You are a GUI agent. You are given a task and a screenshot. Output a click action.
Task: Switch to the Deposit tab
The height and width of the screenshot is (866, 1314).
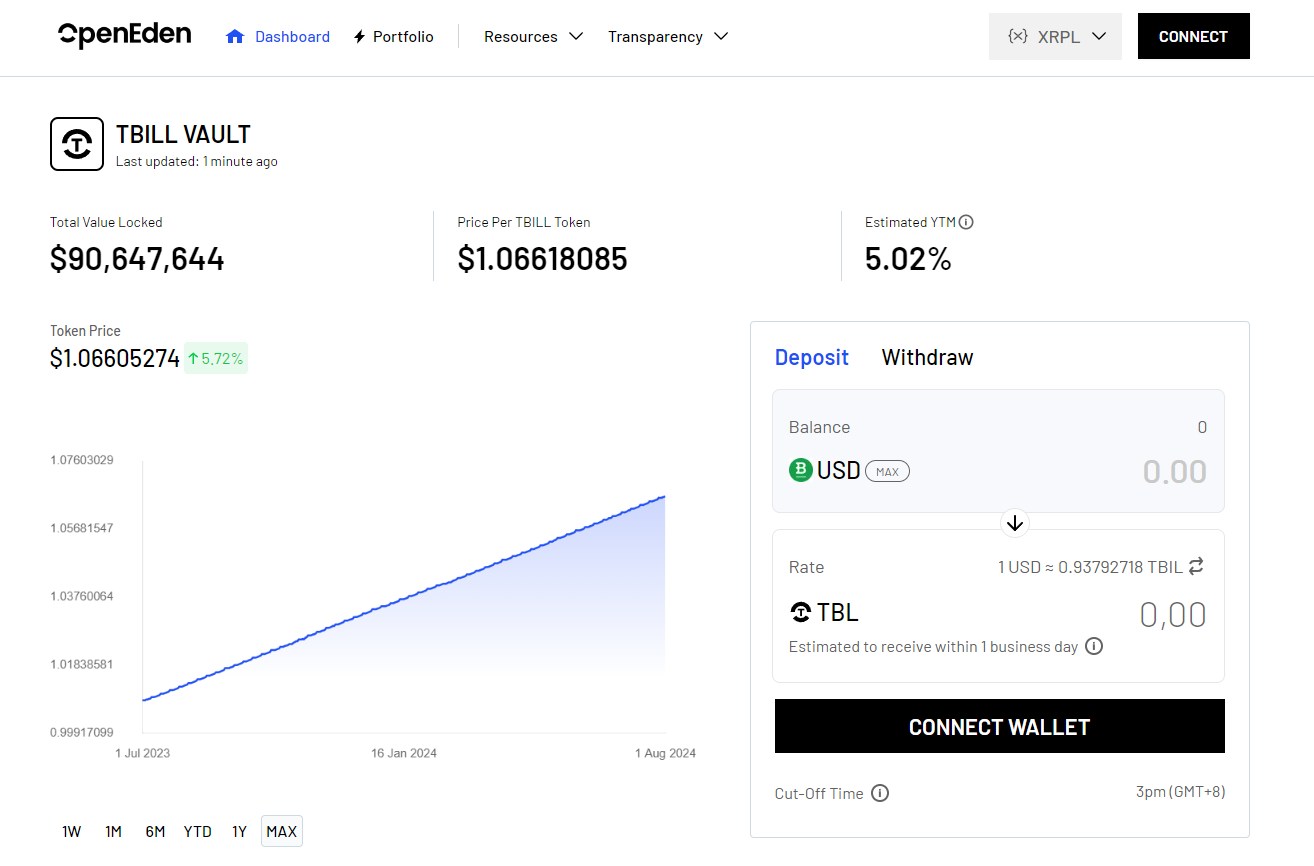811,357
